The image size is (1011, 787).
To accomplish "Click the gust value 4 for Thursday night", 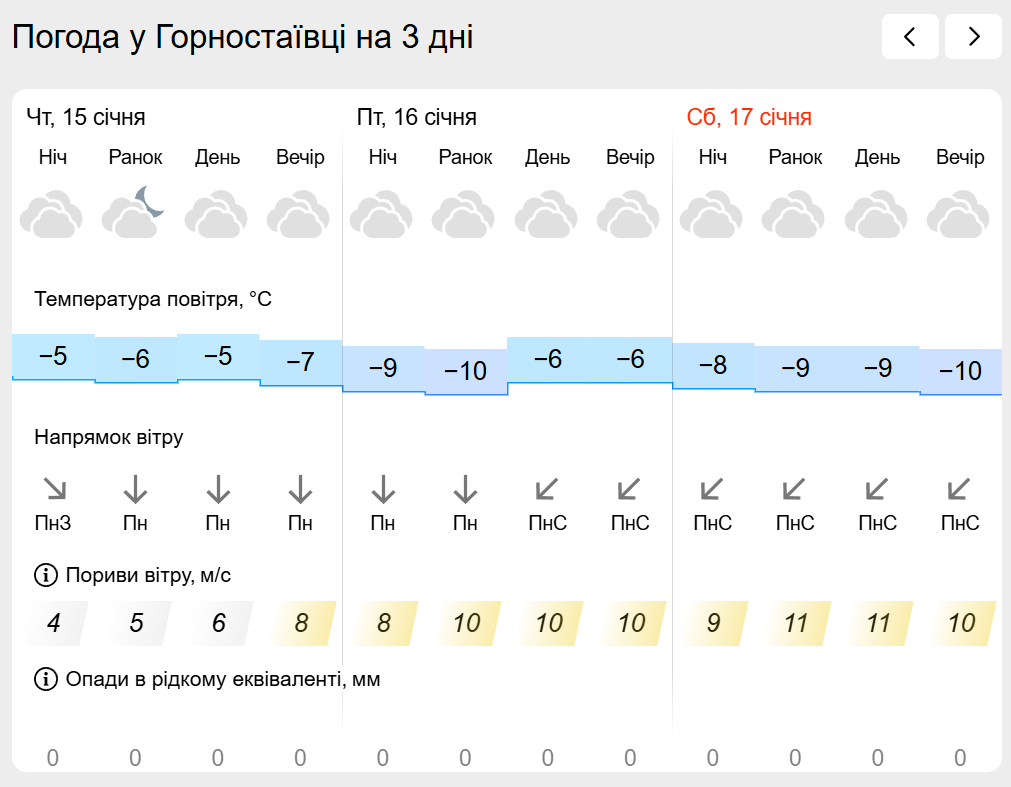I will tap(53, 623).
